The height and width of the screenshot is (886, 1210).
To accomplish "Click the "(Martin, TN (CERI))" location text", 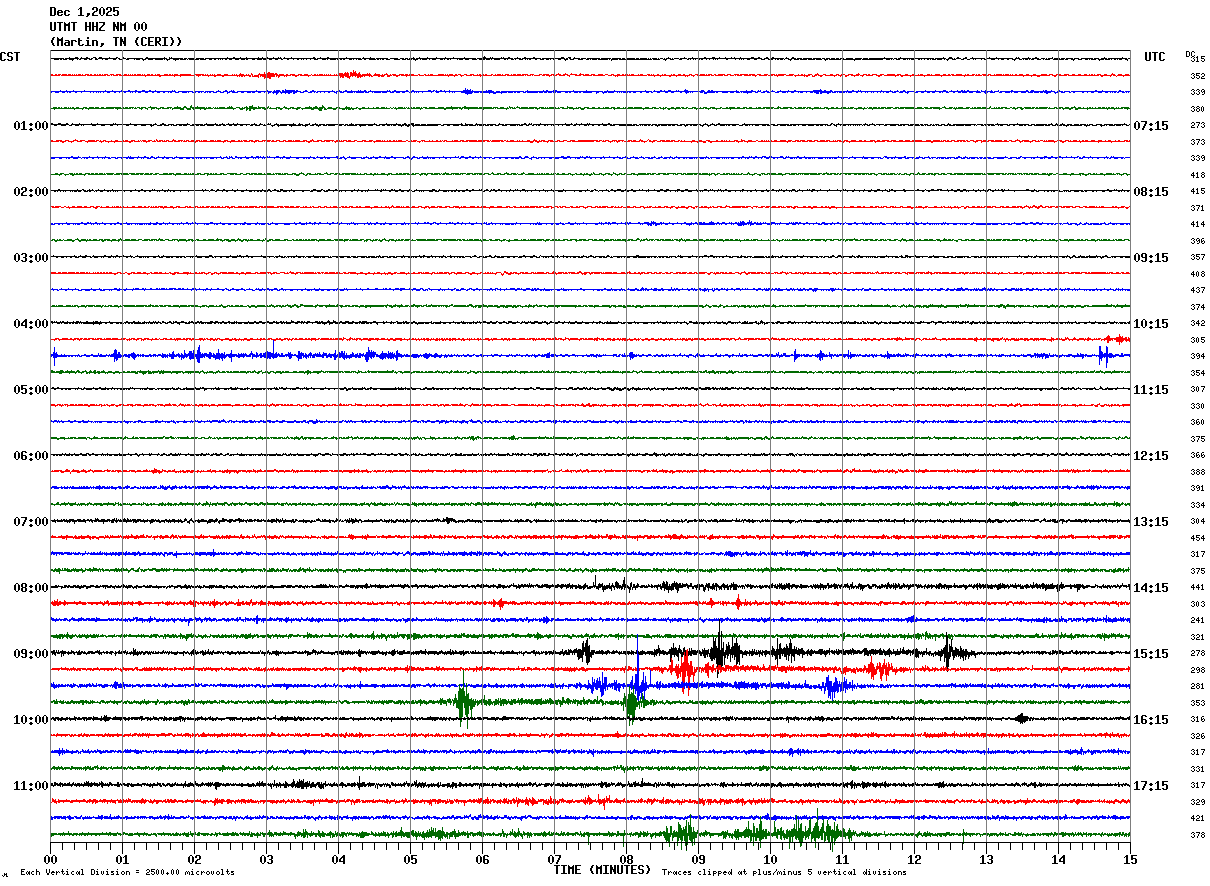I will click(116, 42).
